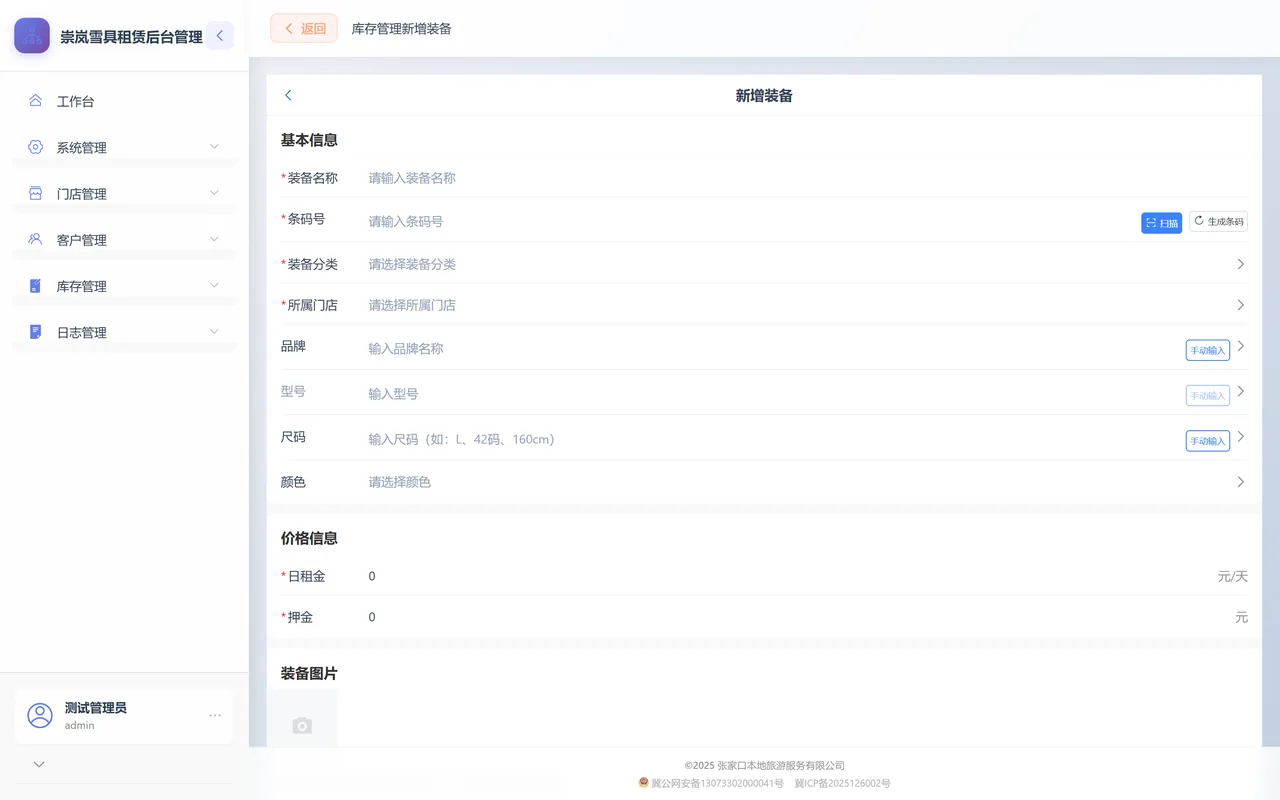
Task: Expand the 系统管理 menu arrow
Action: tap(214, 147)
